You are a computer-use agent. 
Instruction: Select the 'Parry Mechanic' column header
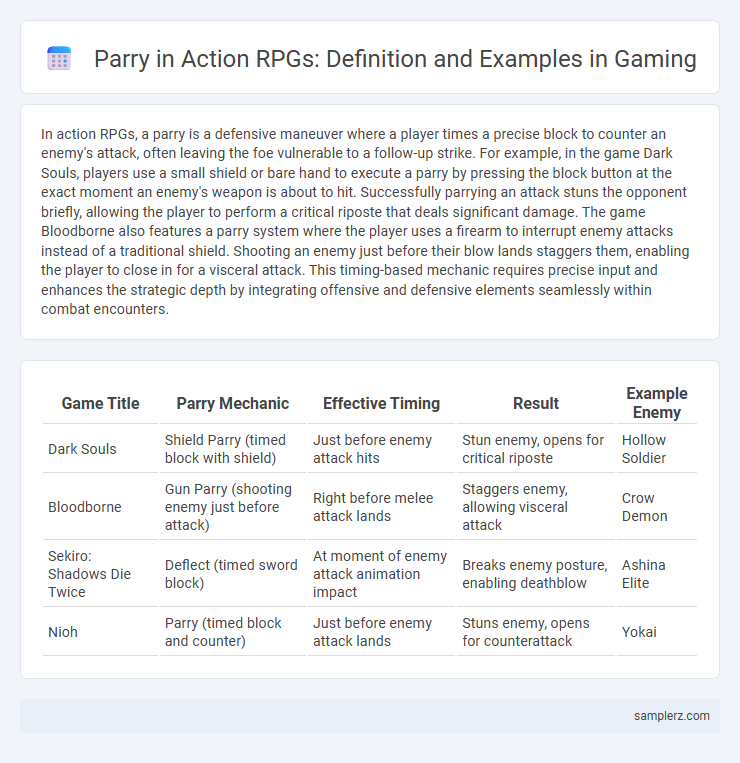pyautogui.click(x=233, y=403)
